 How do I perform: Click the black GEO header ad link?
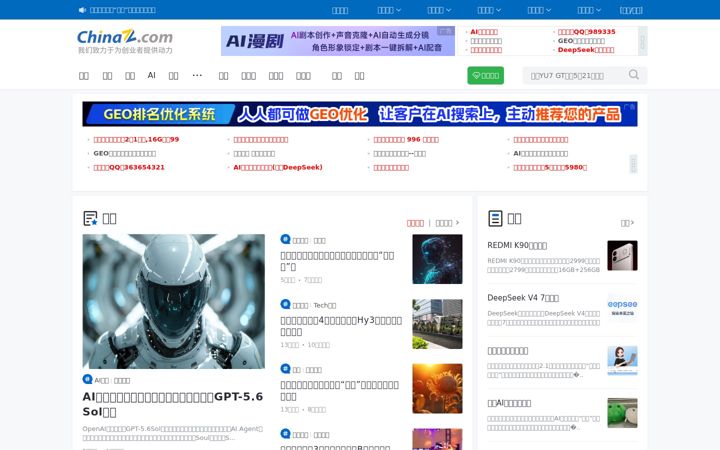(581, 40)
